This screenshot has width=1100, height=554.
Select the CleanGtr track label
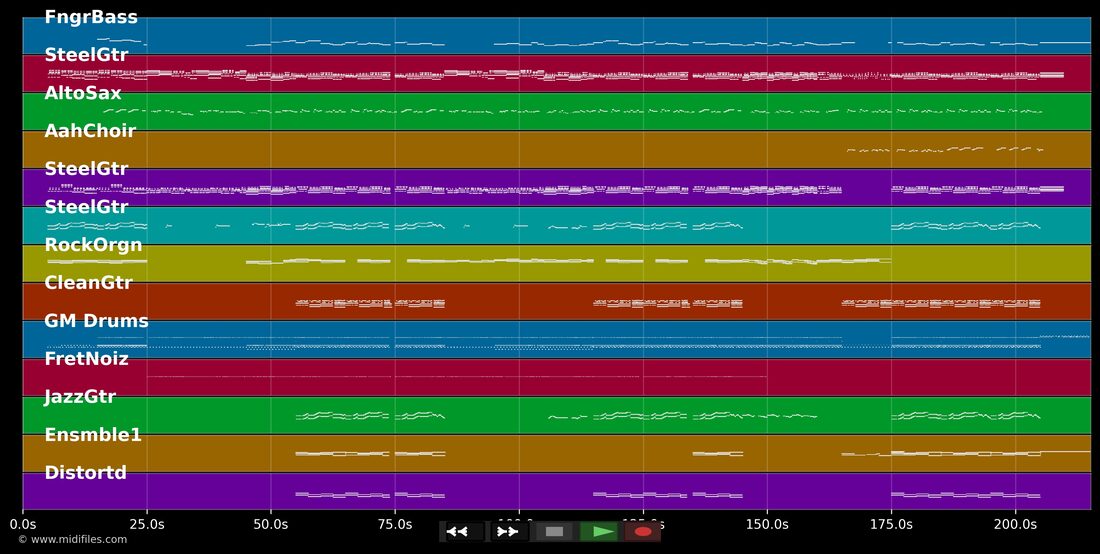click(90, 283)
